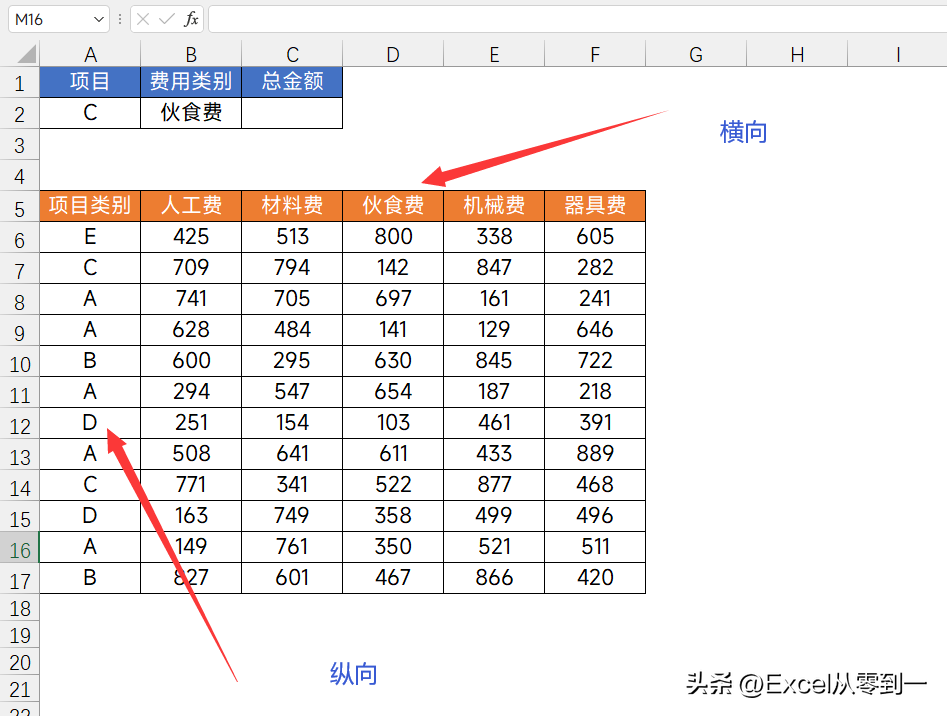Select column F header
Image resolution: width=947 pixels, height=716 pixels.
click(595, 54)
